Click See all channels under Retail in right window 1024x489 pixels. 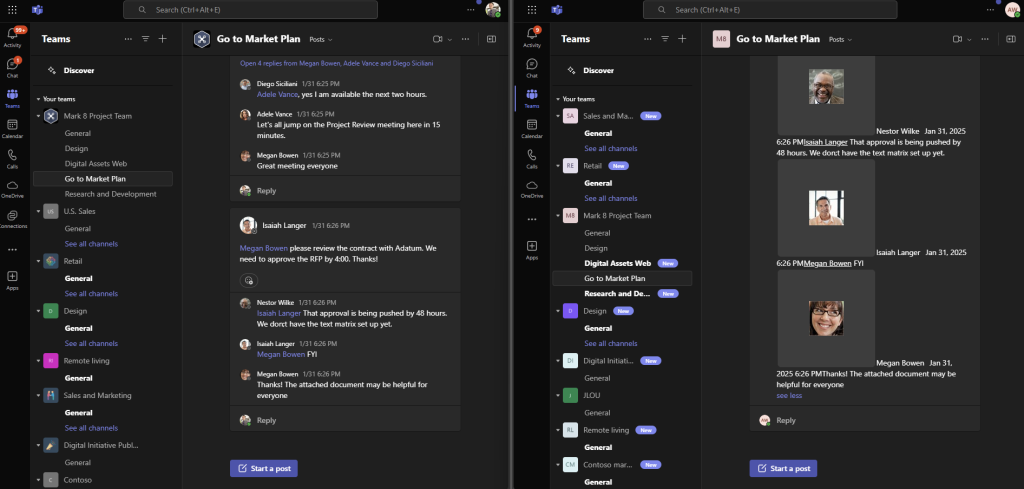pos(611,198)
